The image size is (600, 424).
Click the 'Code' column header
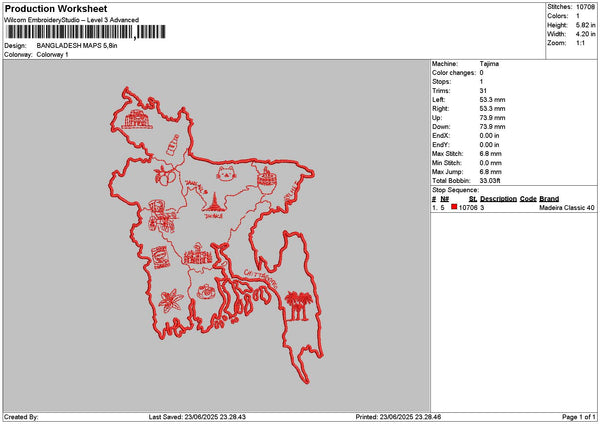click(x=528, y=199)
